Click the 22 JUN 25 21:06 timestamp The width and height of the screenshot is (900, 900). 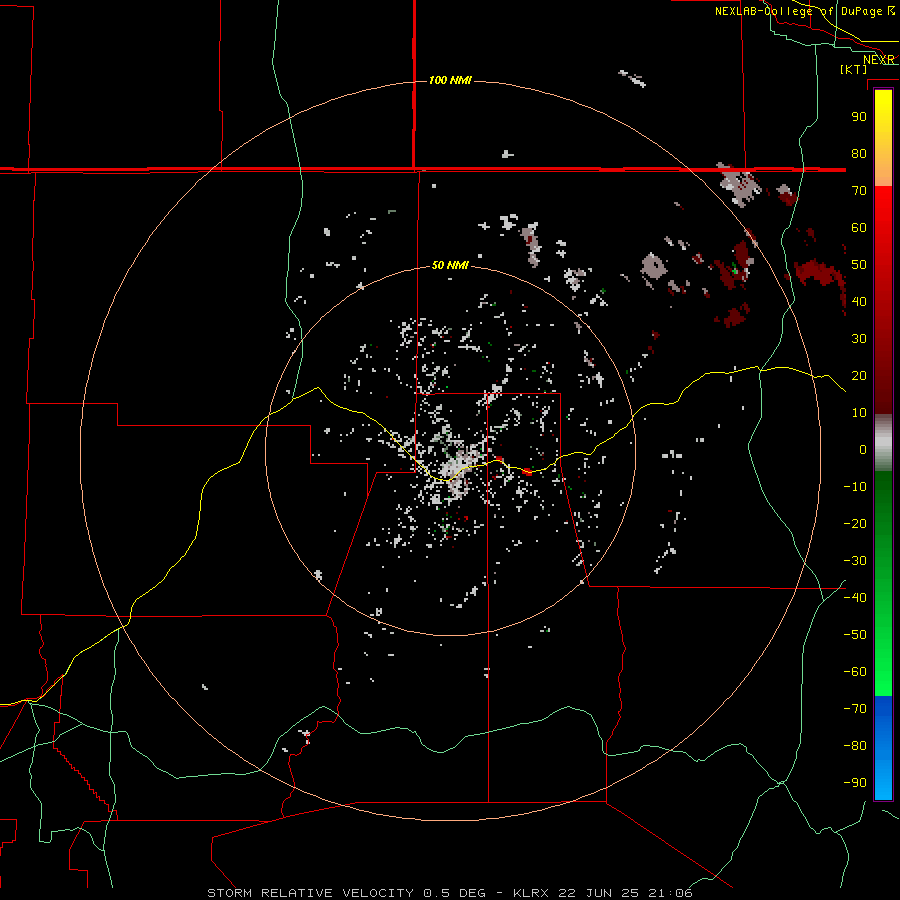pyautogui.click(x=626, y=893)
